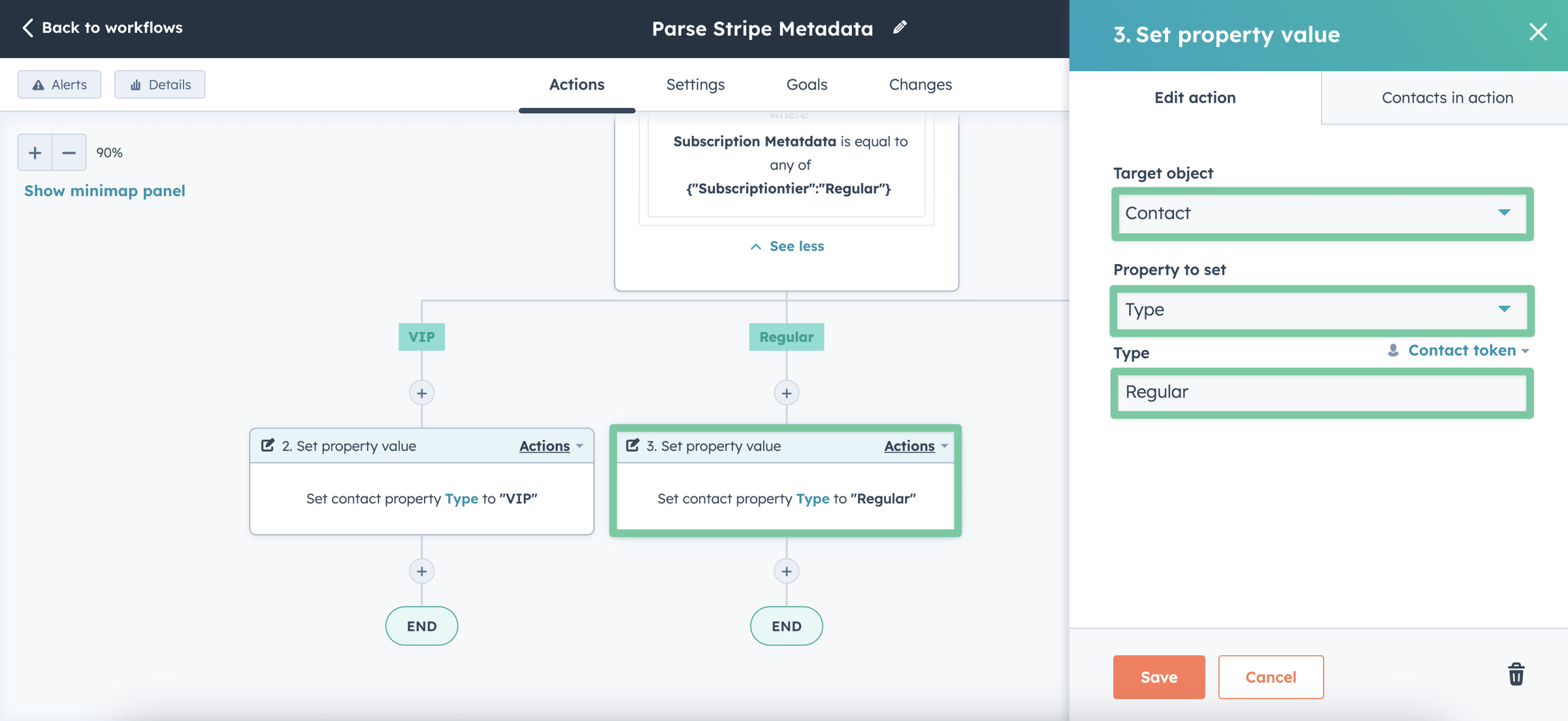View workflow Details
1568x721 pixels.
159,84
